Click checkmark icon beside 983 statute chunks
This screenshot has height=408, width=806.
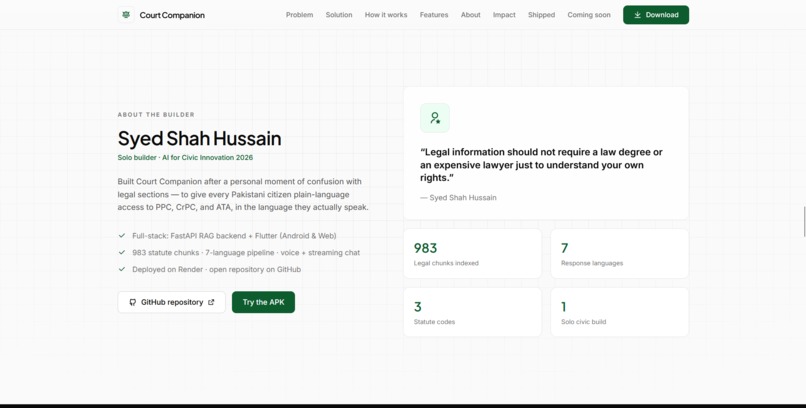(122, 252)
